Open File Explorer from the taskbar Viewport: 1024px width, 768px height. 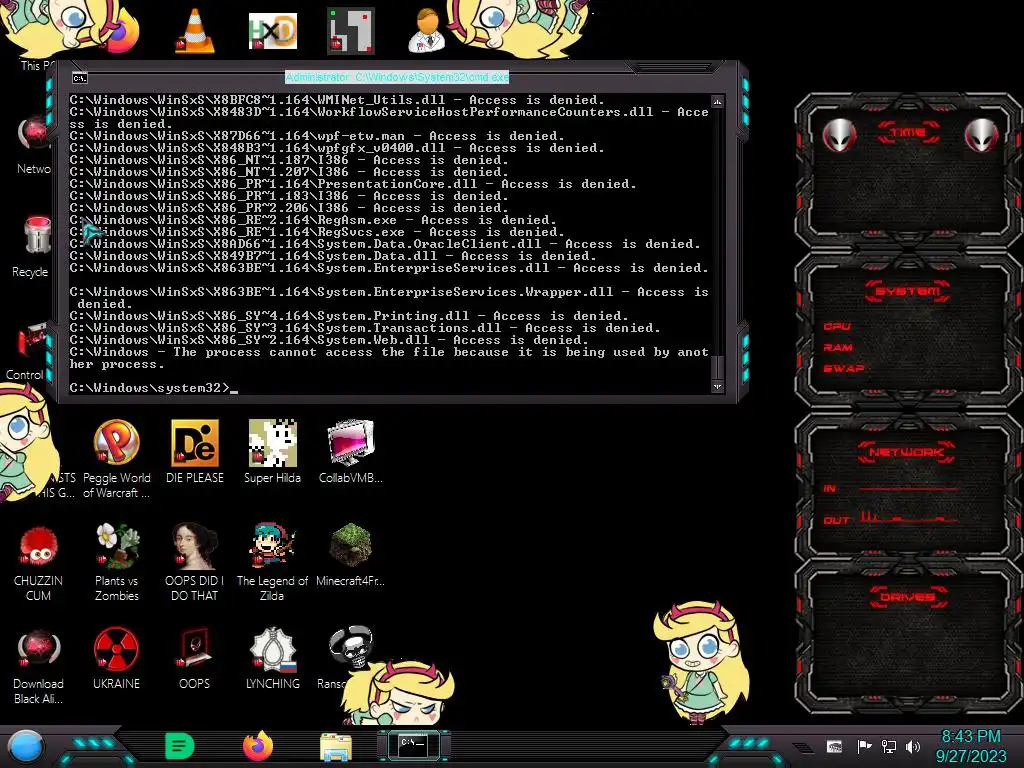336,747
